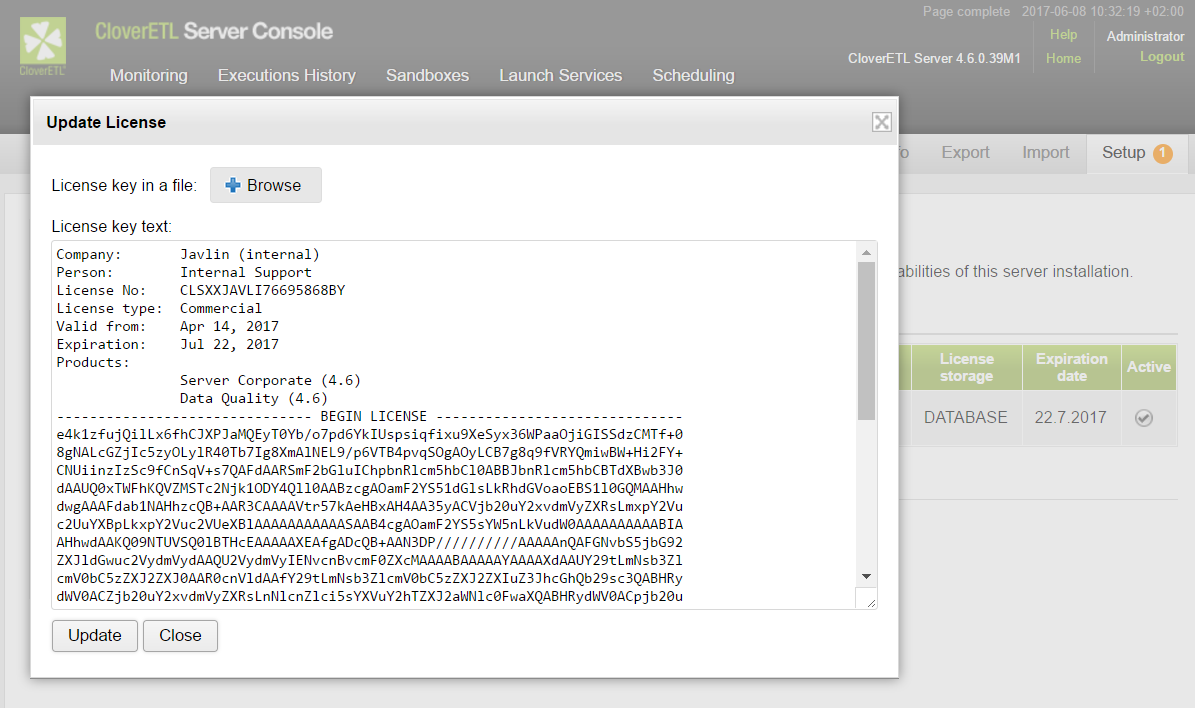Open the Scheduling section
Viewport: 1195px width, 708px height.
coord(694,75)
